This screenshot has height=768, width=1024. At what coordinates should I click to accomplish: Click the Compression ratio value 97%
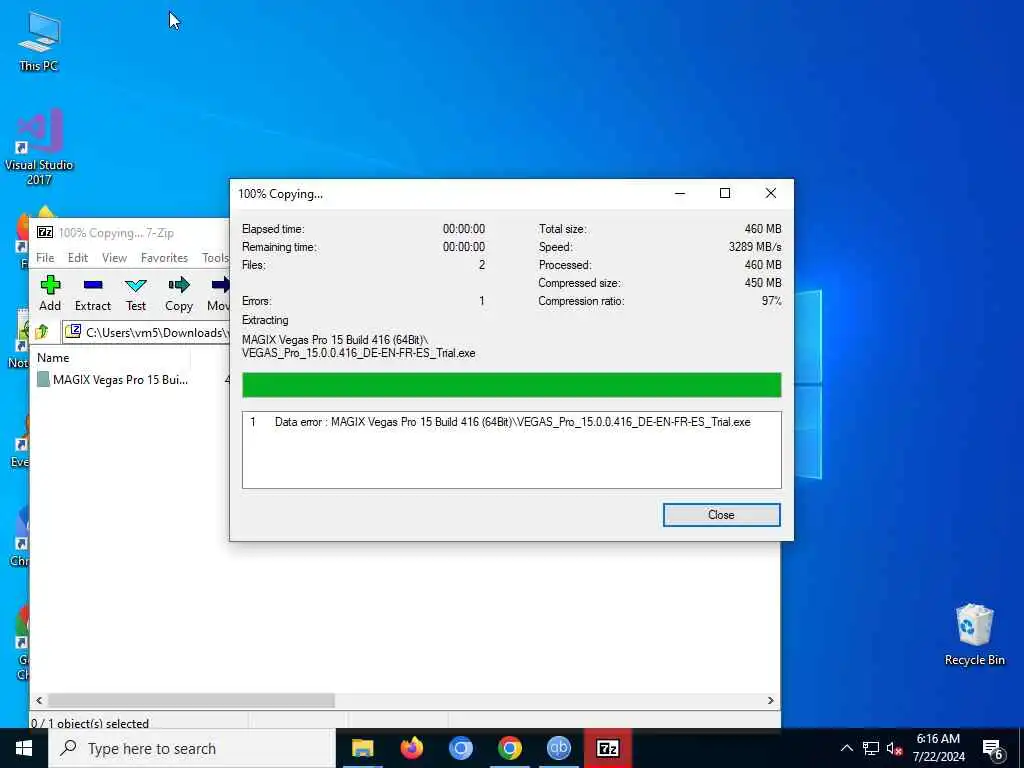[x=771, y=301]
